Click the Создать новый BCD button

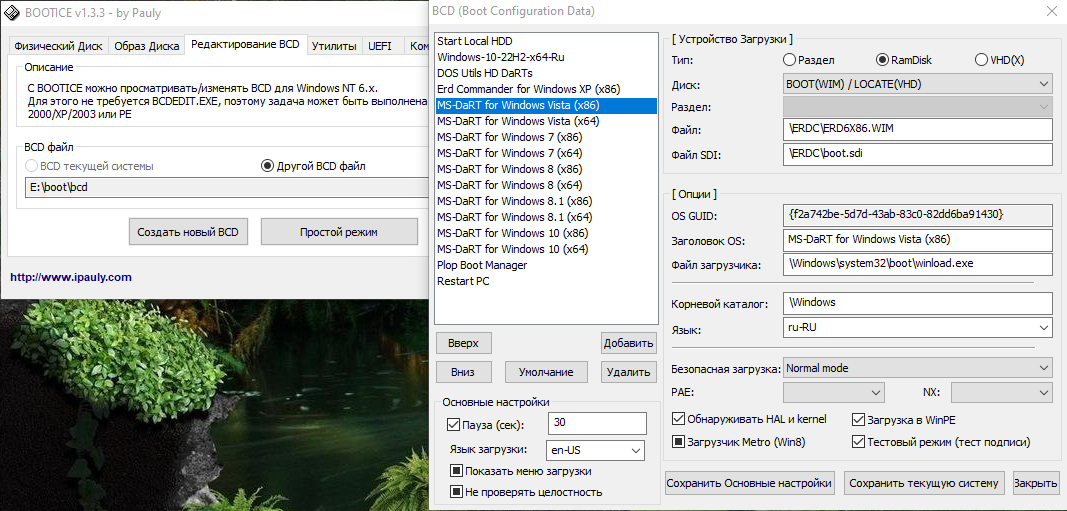tap(188, 232)
